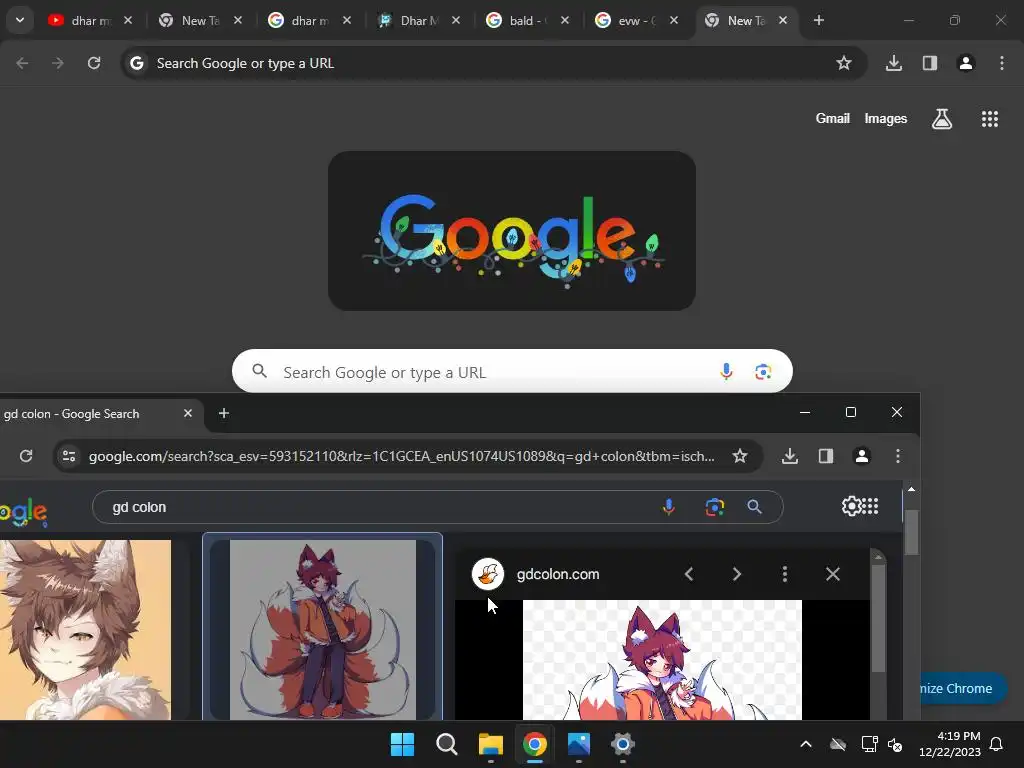This screenshot has width=1024, height=768.
Task: Toggle side panel in back Chrome window
Action: [x=930, y=63]
